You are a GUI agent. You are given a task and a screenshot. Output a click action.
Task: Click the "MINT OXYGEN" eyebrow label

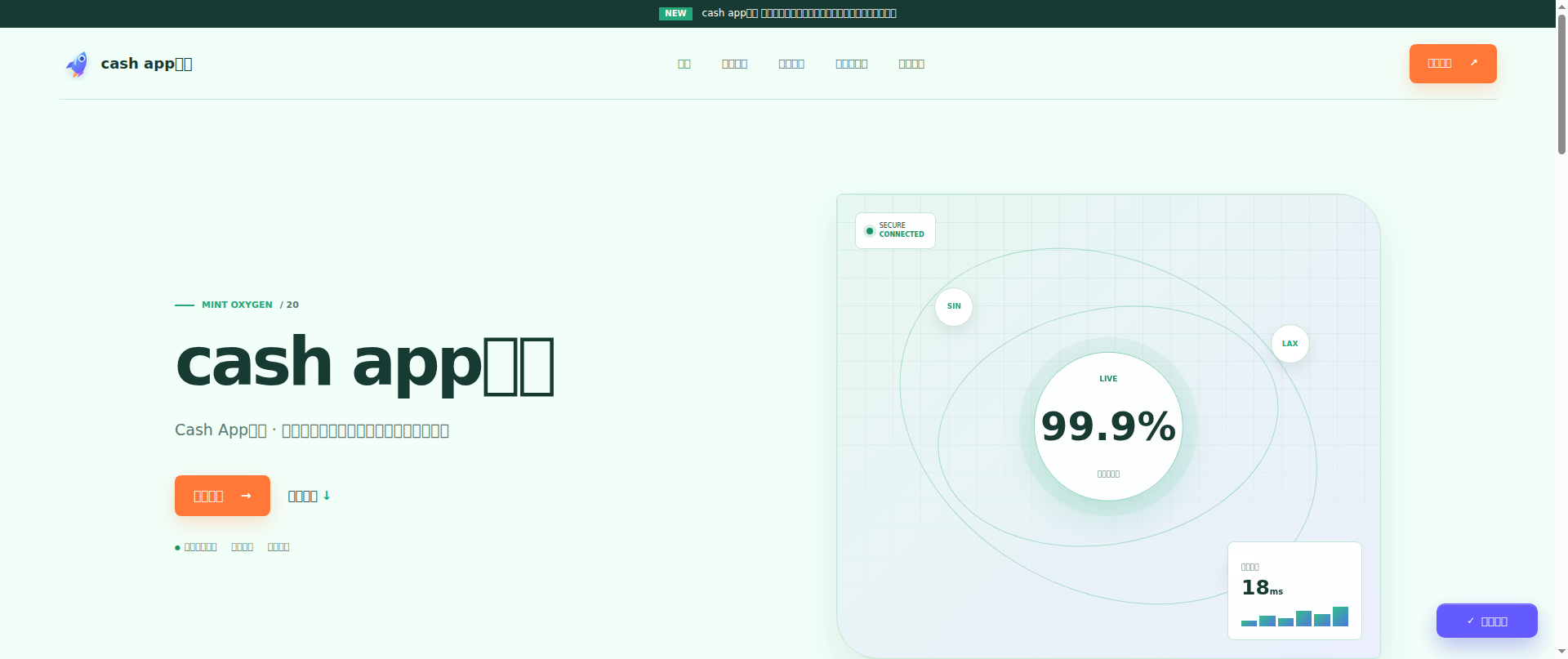coord(237,305)
